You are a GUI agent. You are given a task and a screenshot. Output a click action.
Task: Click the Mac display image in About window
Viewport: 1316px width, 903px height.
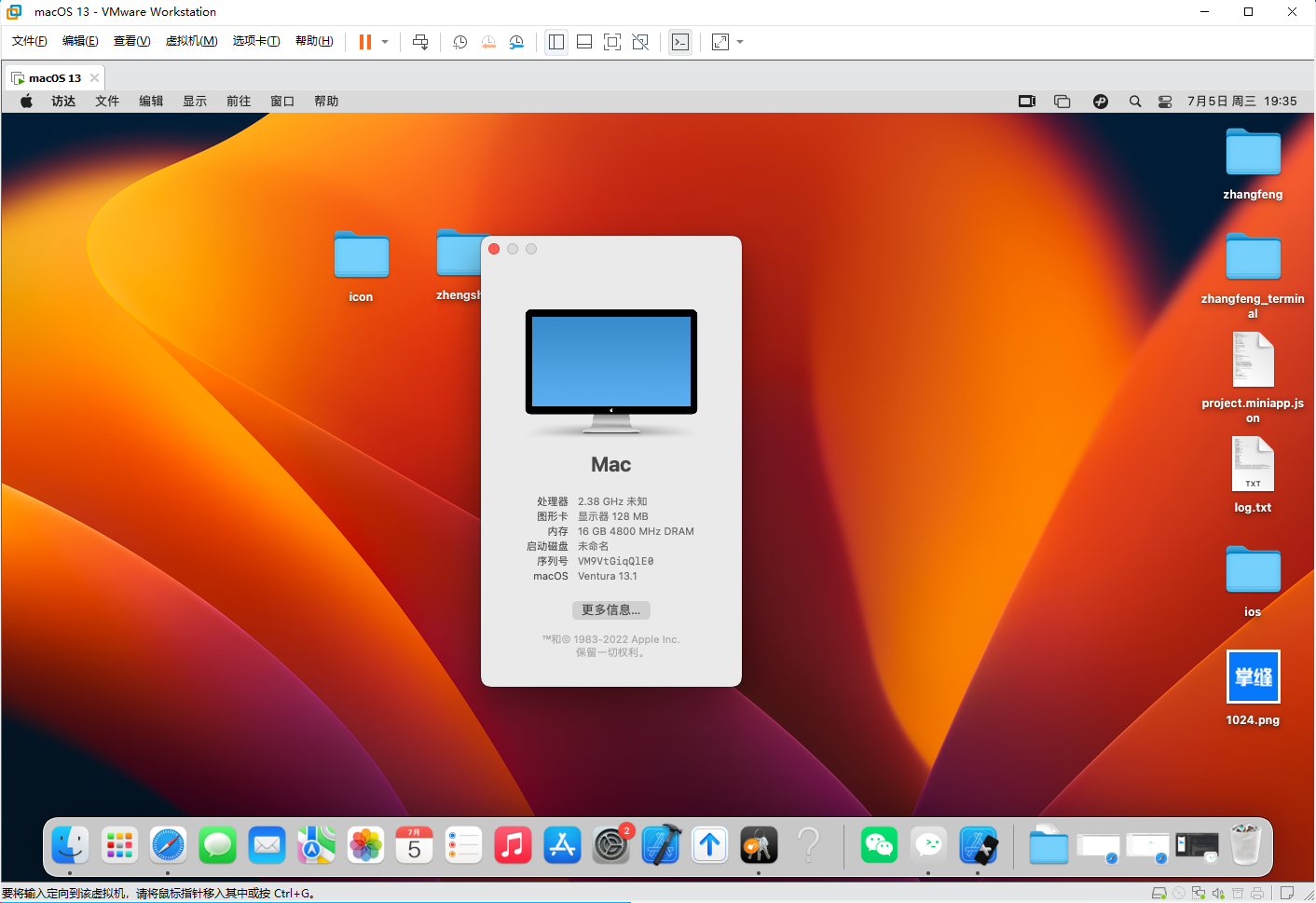[x=611, y=372]
